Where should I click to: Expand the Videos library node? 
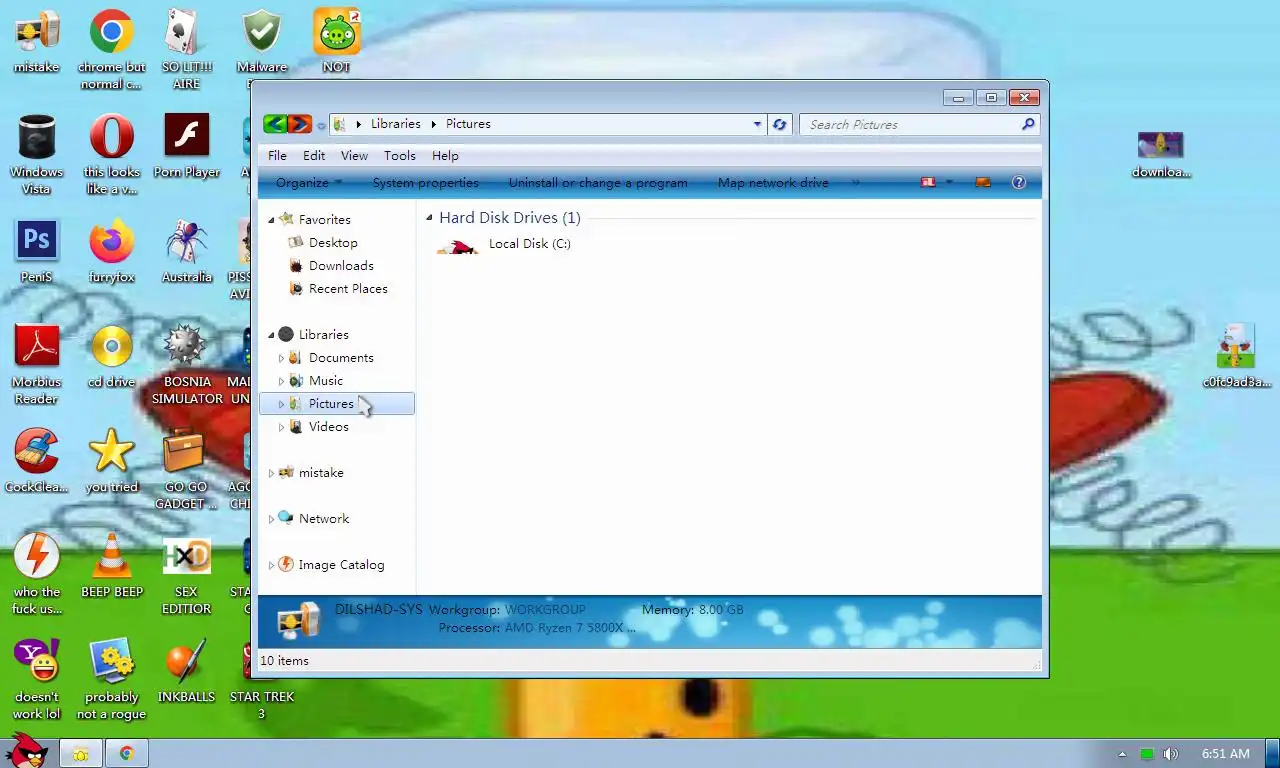pos(281,427)
